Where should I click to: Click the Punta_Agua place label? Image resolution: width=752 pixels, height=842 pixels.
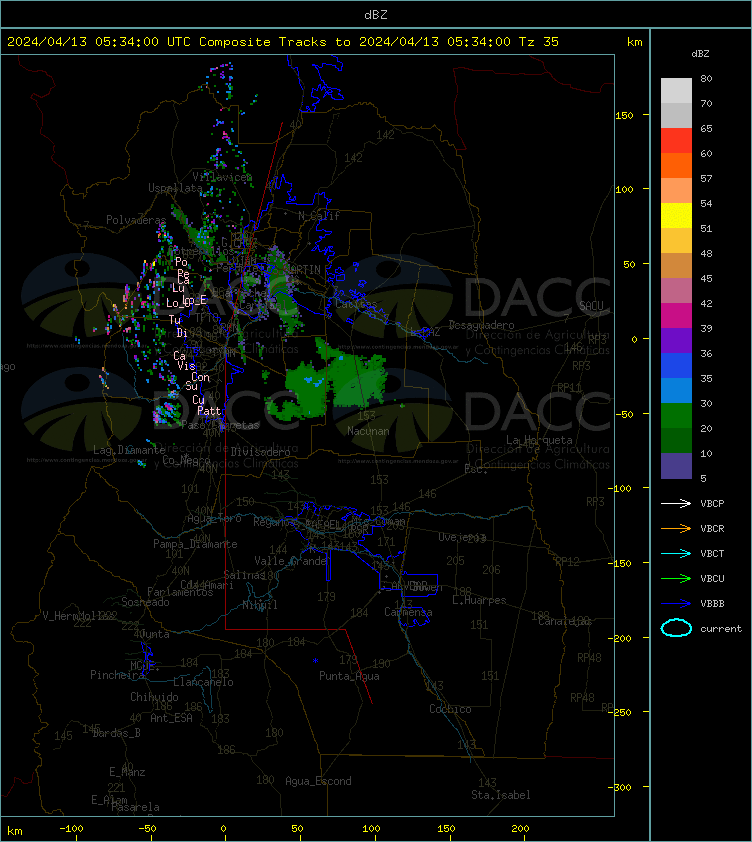[349, 676]
